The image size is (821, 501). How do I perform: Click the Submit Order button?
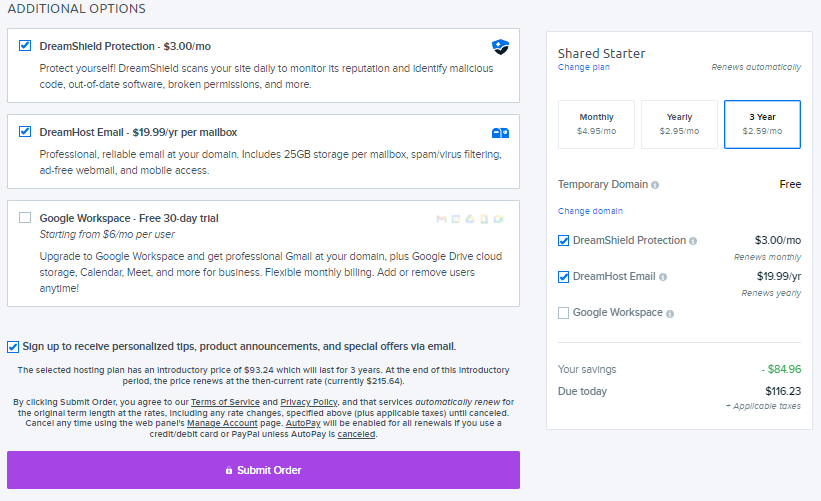click(x=263, y=470)
